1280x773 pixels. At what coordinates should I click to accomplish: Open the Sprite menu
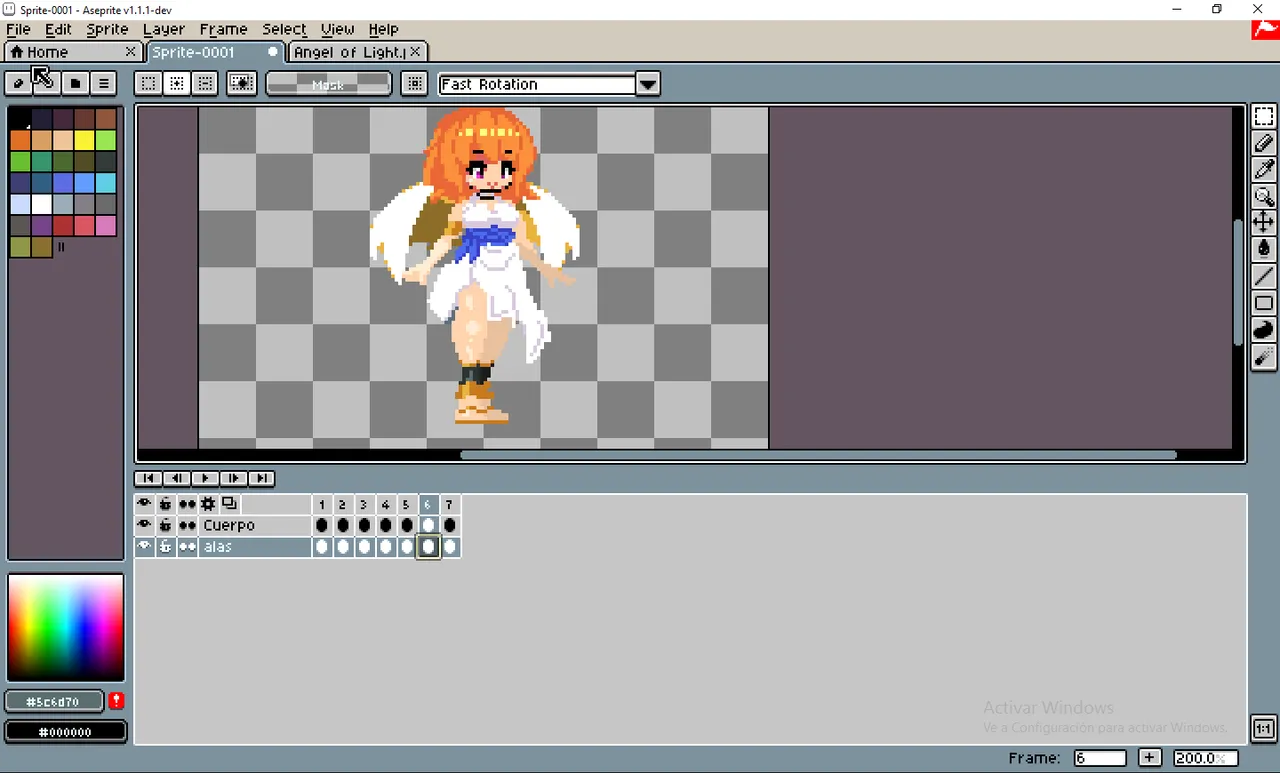tap(107, 29)
